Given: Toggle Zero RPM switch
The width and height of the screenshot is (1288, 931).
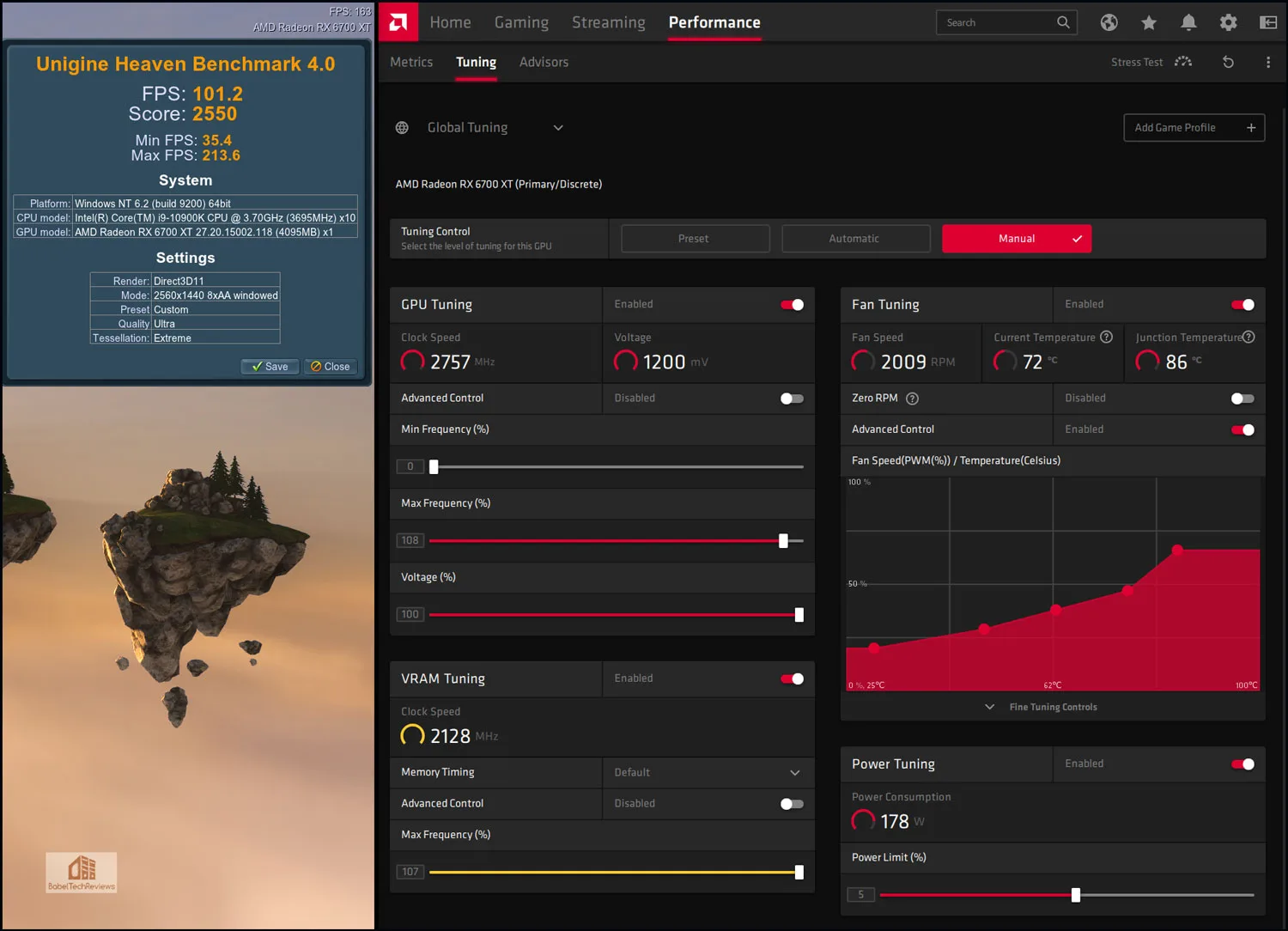Looking at the screenshot, I should click(1242, 399).
